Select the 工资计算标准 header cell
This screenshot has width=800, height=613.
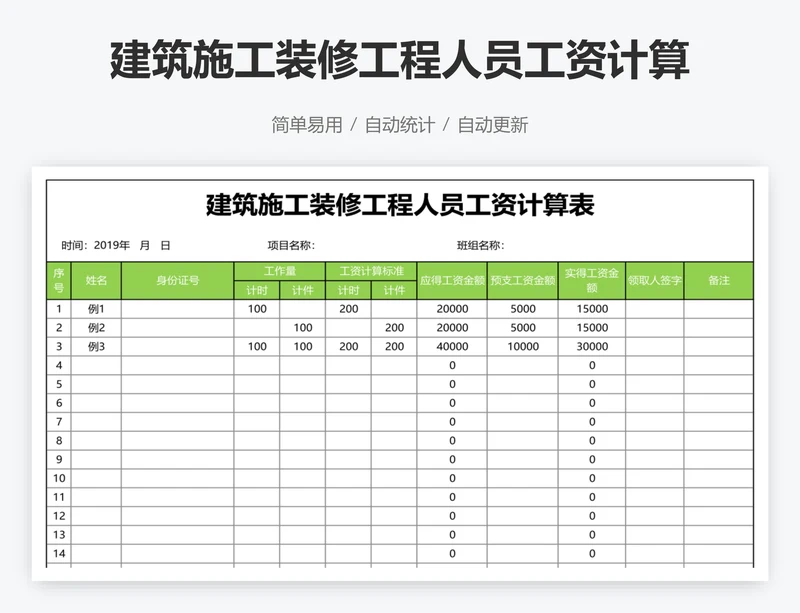tap(371, 271)
